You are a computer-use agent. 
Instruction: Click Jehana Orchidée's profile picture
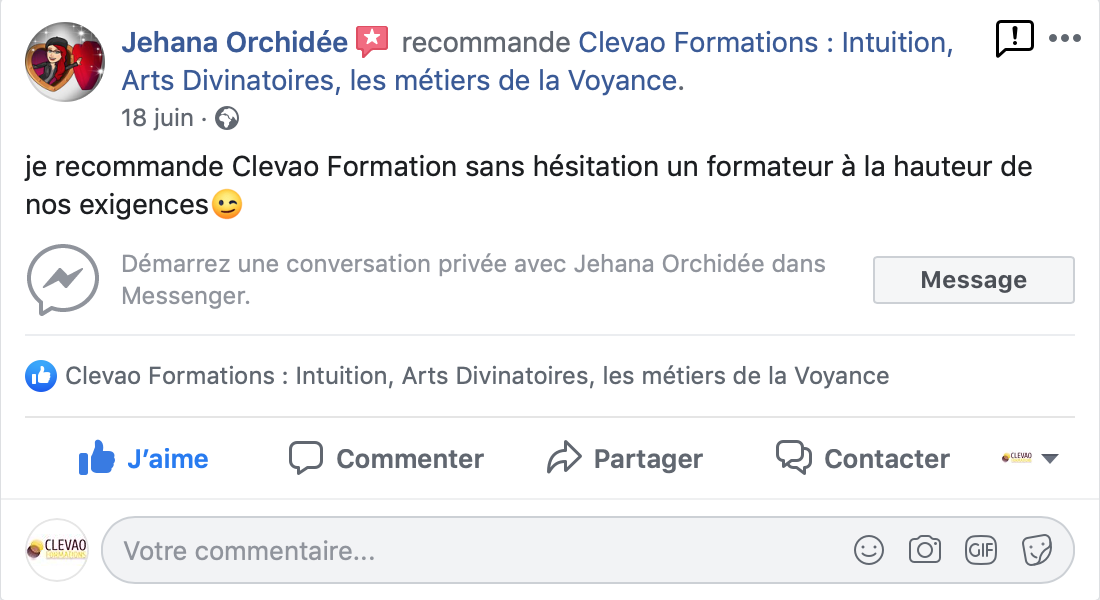(x=65, y=62)
